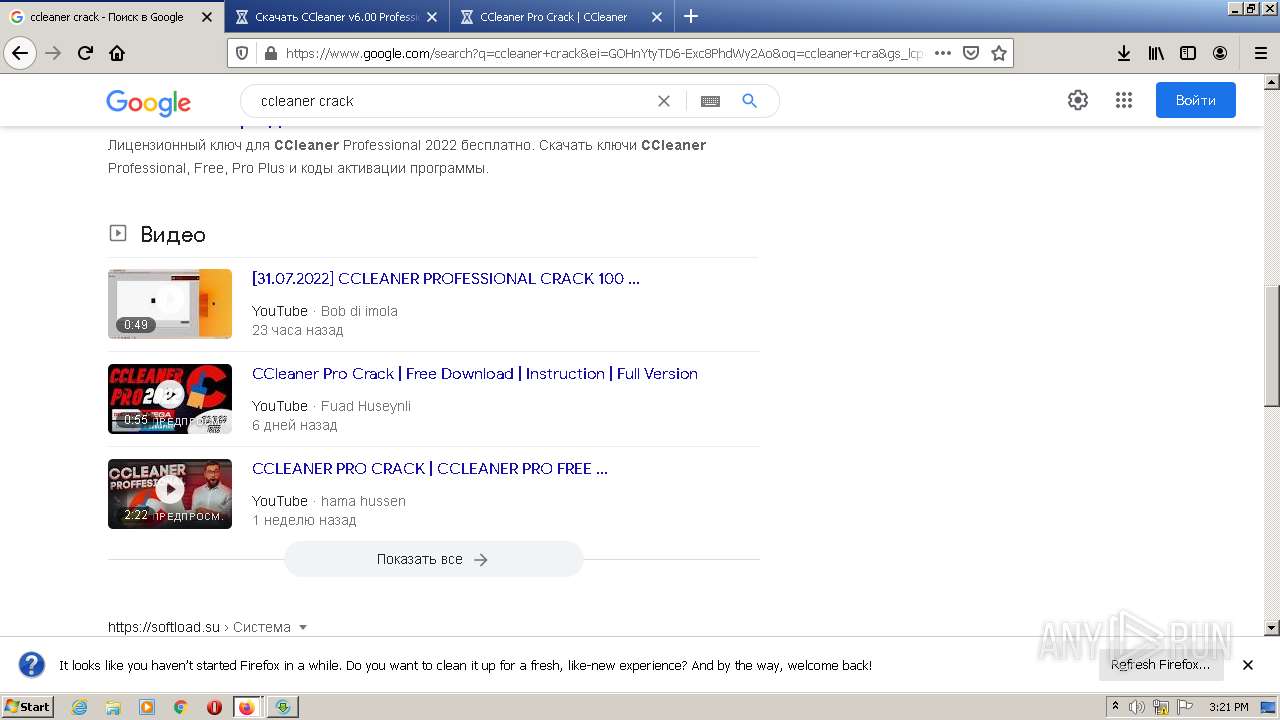Click the Google logo
Screen dimensions: 1280x720
148,102
